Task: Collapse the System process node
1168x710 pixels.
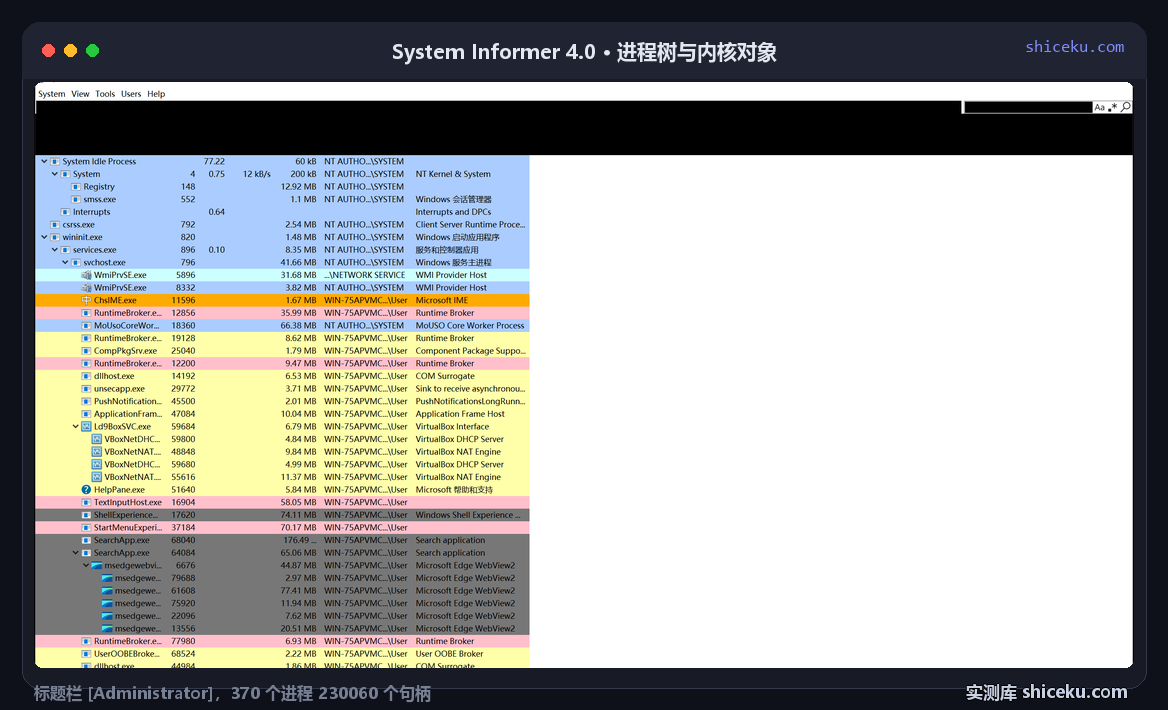Action: pyautogui.click(x=55, y=174)
